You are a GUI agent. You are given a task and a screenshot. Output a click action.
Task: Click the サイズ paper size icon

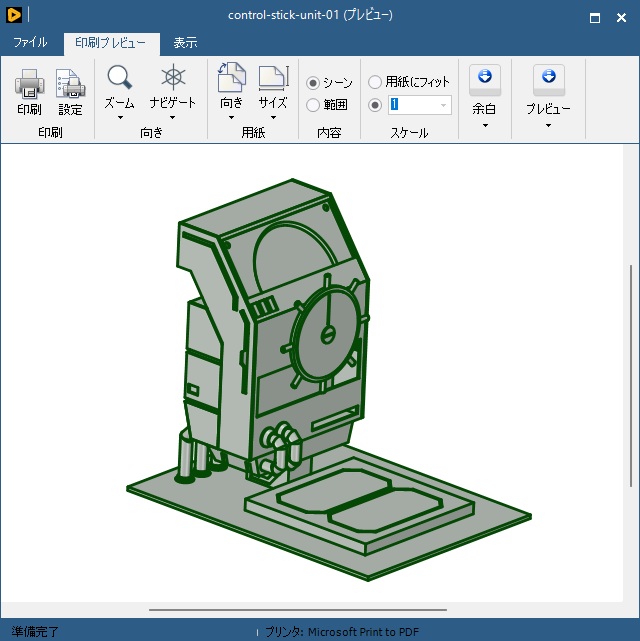[272, 79]
